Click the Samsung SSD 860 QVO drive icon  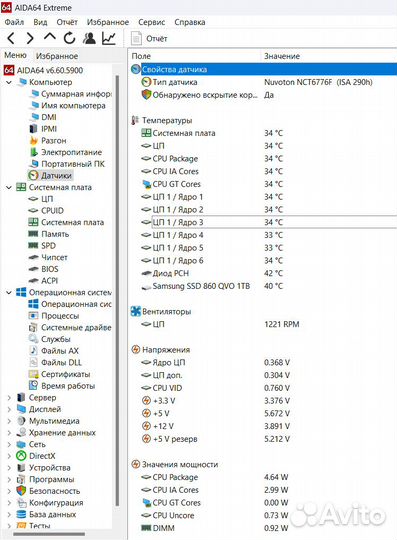146,287
